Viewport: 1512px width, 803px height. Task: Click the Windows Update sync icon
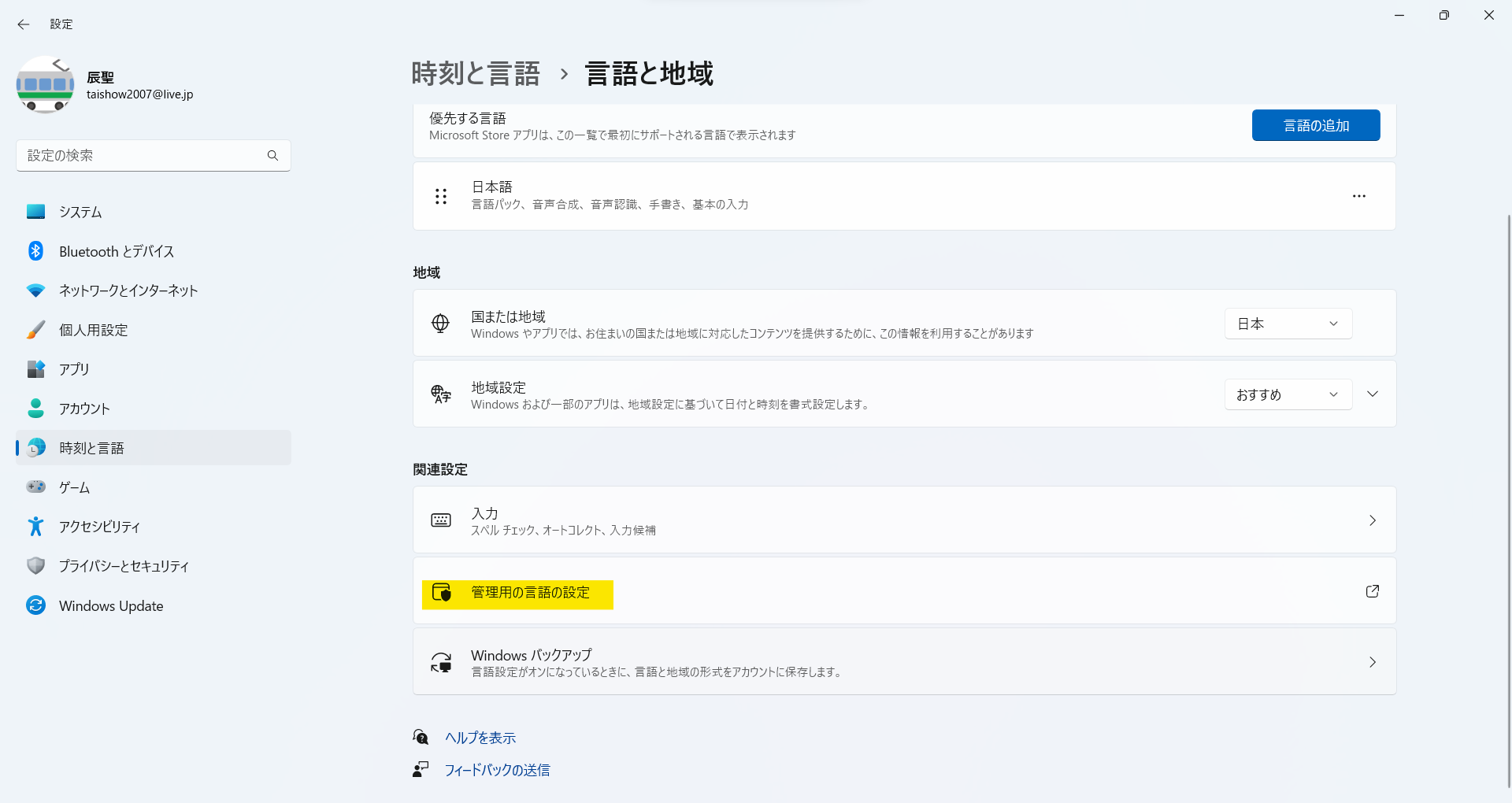click(35, 605)
